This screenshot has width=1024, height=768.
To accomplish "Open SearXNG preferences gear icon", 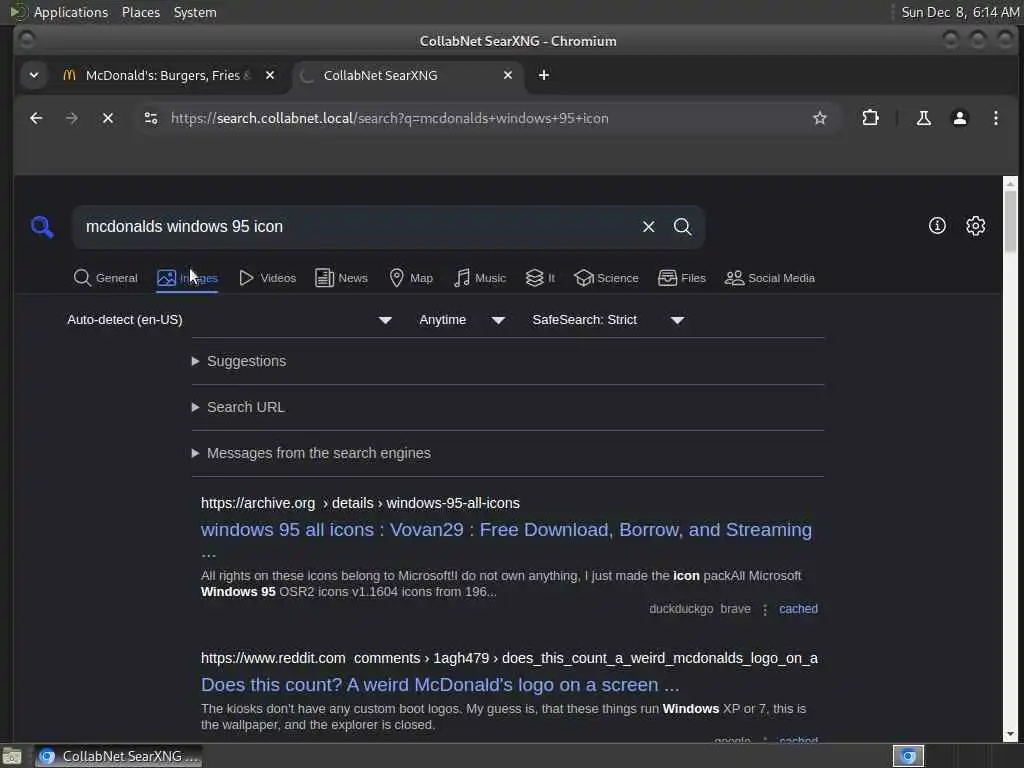I will click(976, 226).
